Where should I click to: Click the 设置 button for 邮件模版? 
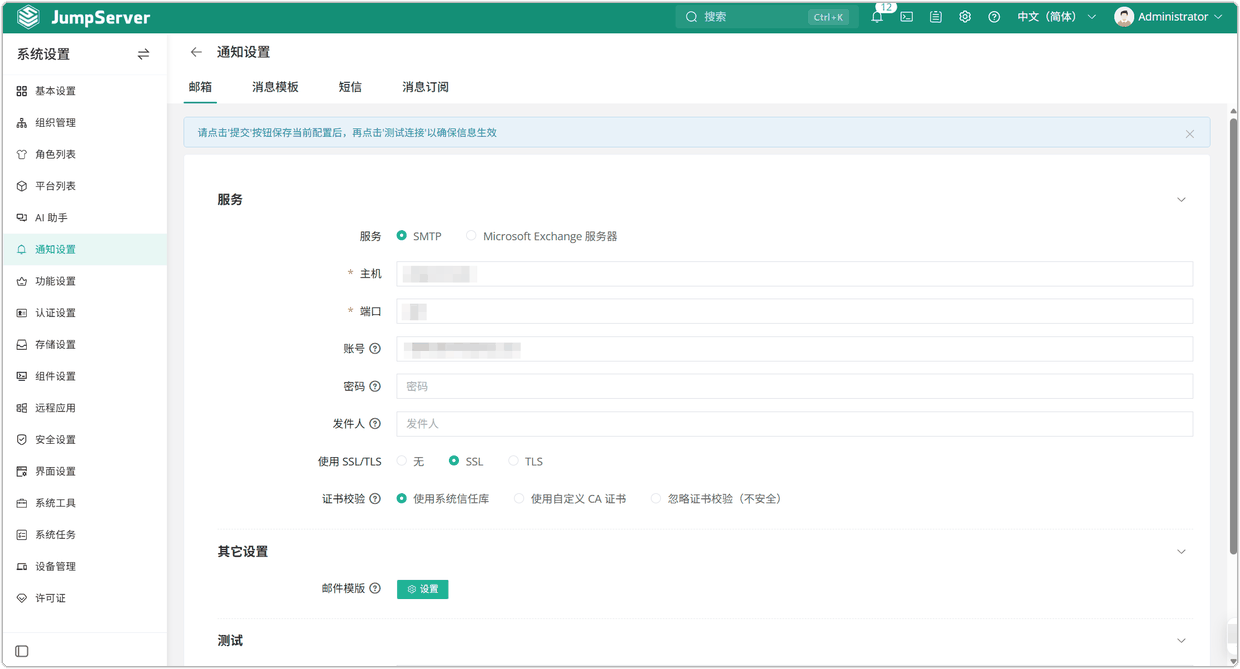point(422,589)
